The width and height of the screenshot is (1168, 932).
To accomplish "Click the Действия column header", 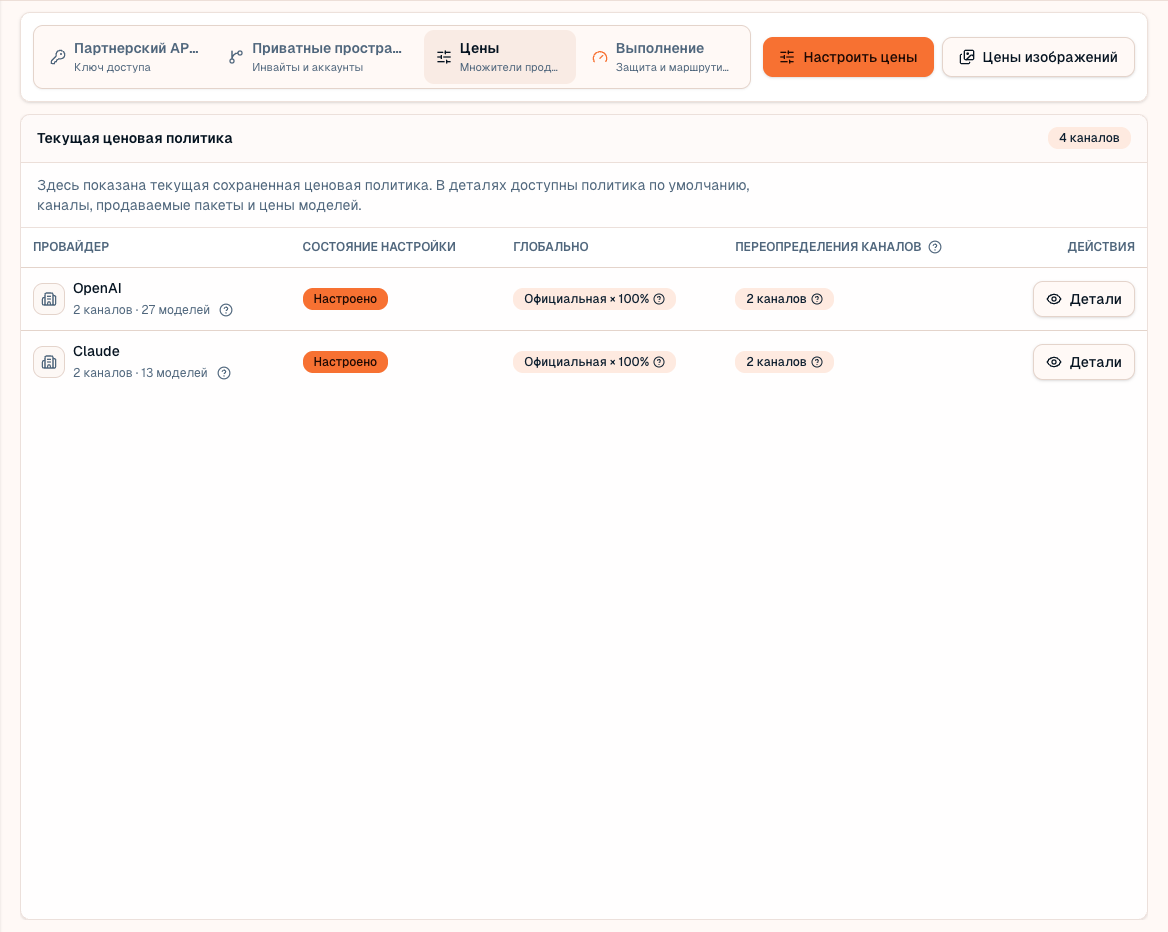I will coord(1101,247).
